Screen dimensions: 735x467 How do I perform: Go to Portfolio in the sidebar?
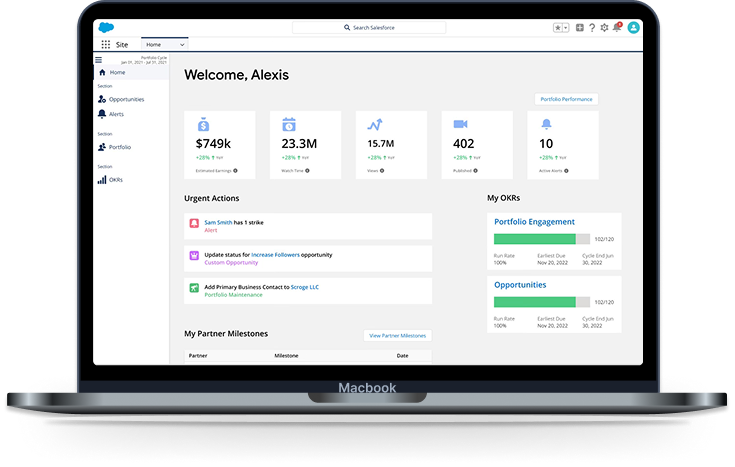(120, 147)
